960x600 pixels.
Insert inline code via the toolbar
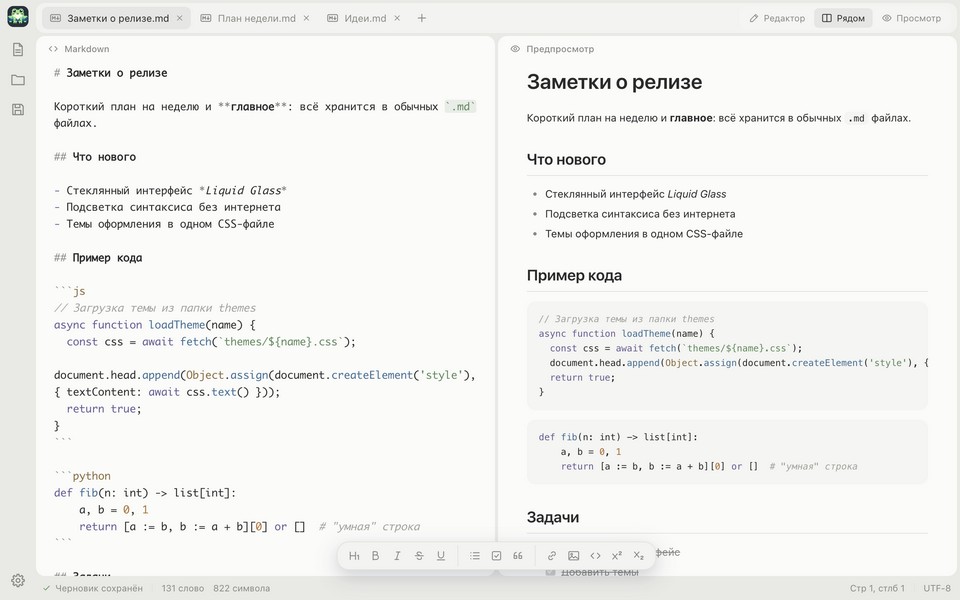[595, 556]
